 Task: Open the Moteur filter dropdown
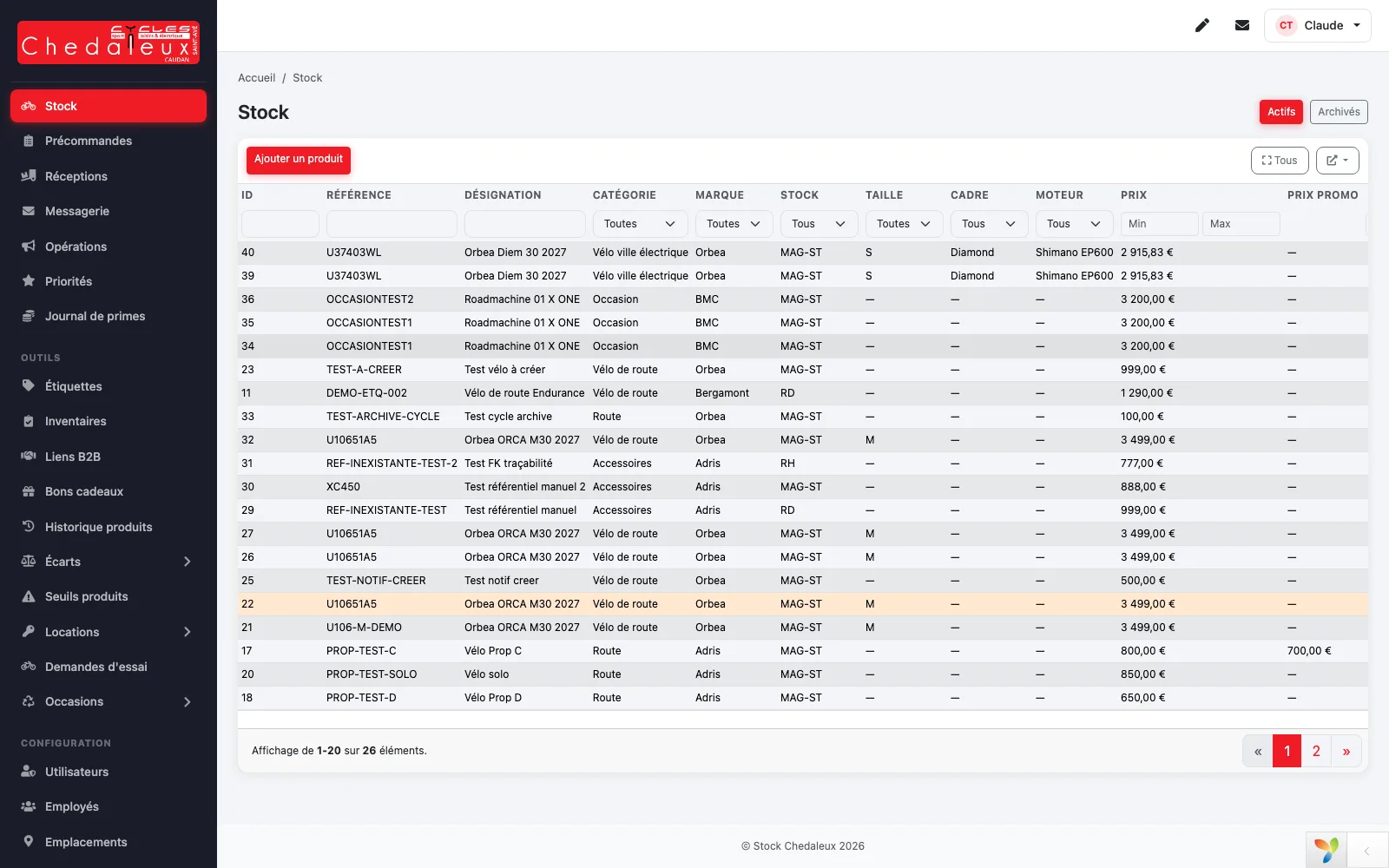pyautogui.click(x=1074, y=224)
